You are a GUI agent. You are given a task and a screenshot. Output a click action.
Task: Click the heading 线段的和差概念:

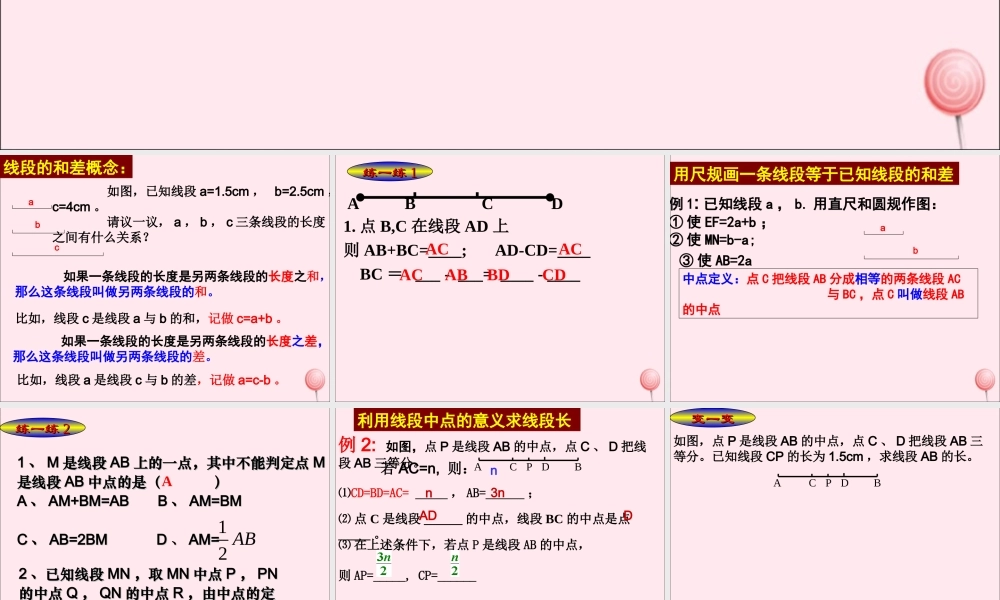[66, 168]
